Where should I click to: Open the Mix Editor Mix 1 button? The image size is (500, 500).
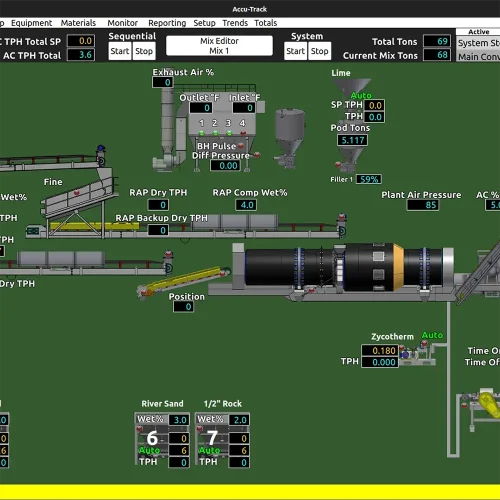219,46
